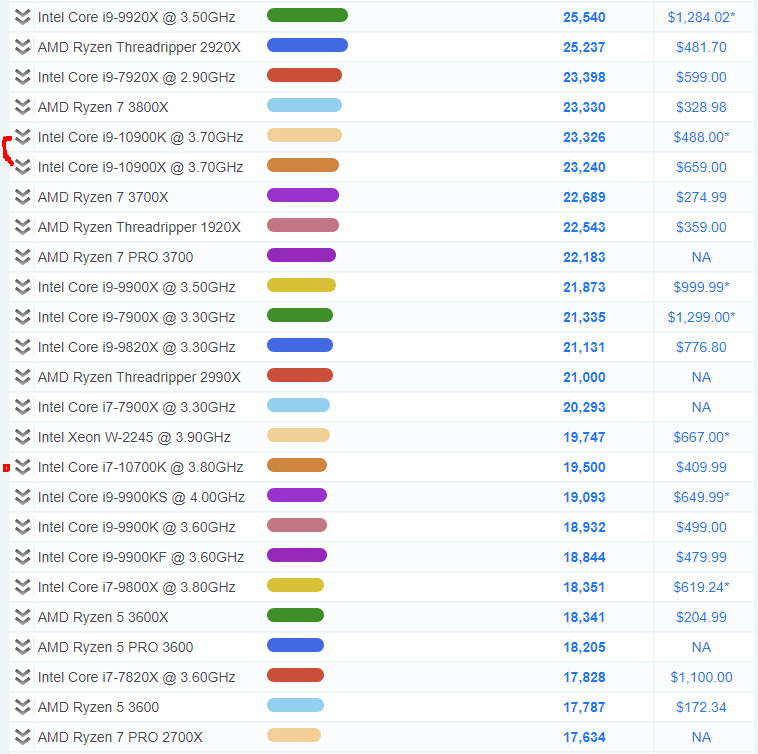Image resolution: width=758 pixels, height=754 pixels.
Task: Click the score 18,341
Action: point(584,617)
